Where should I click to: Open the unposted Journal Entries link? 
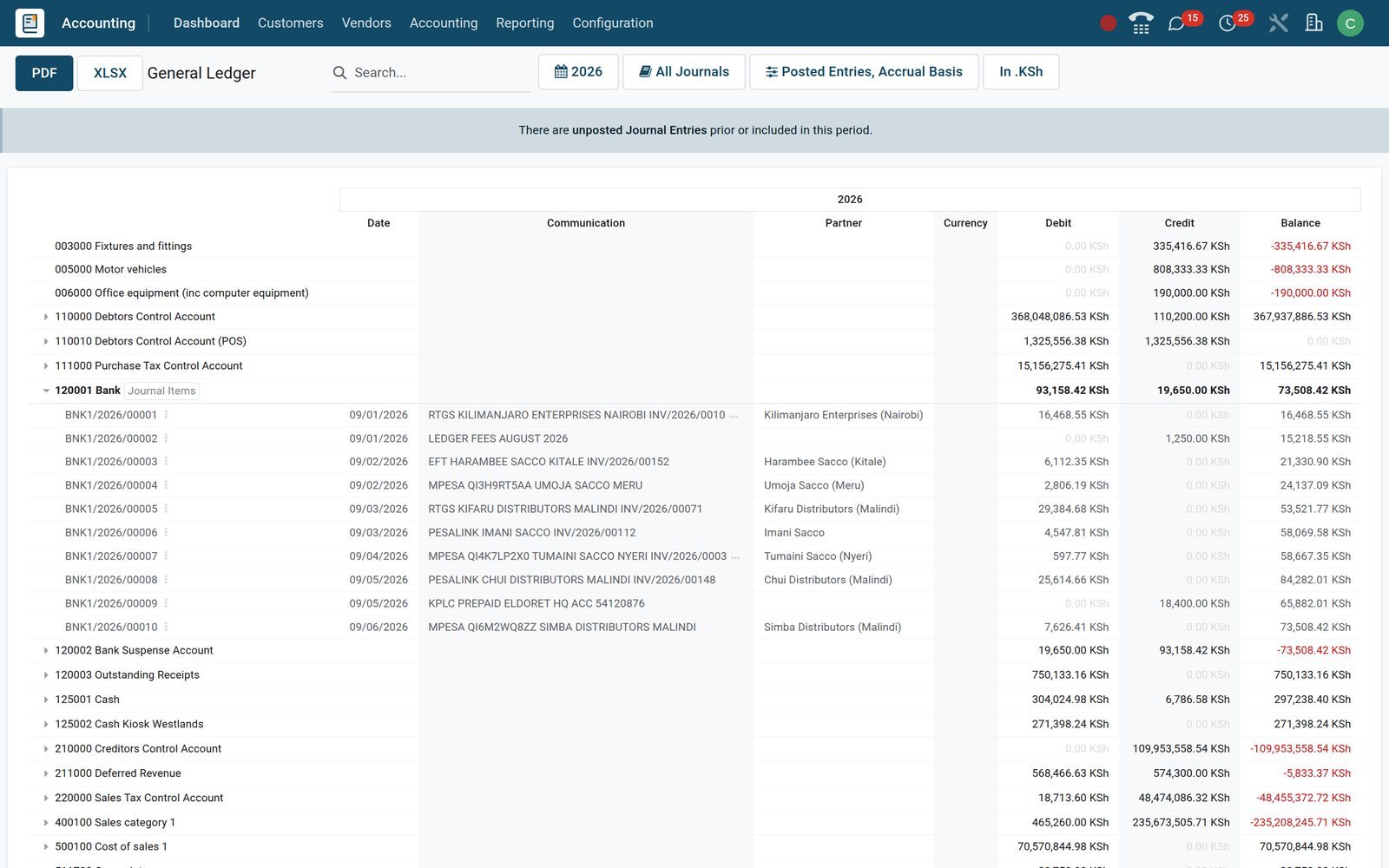(x=639, y=130)
